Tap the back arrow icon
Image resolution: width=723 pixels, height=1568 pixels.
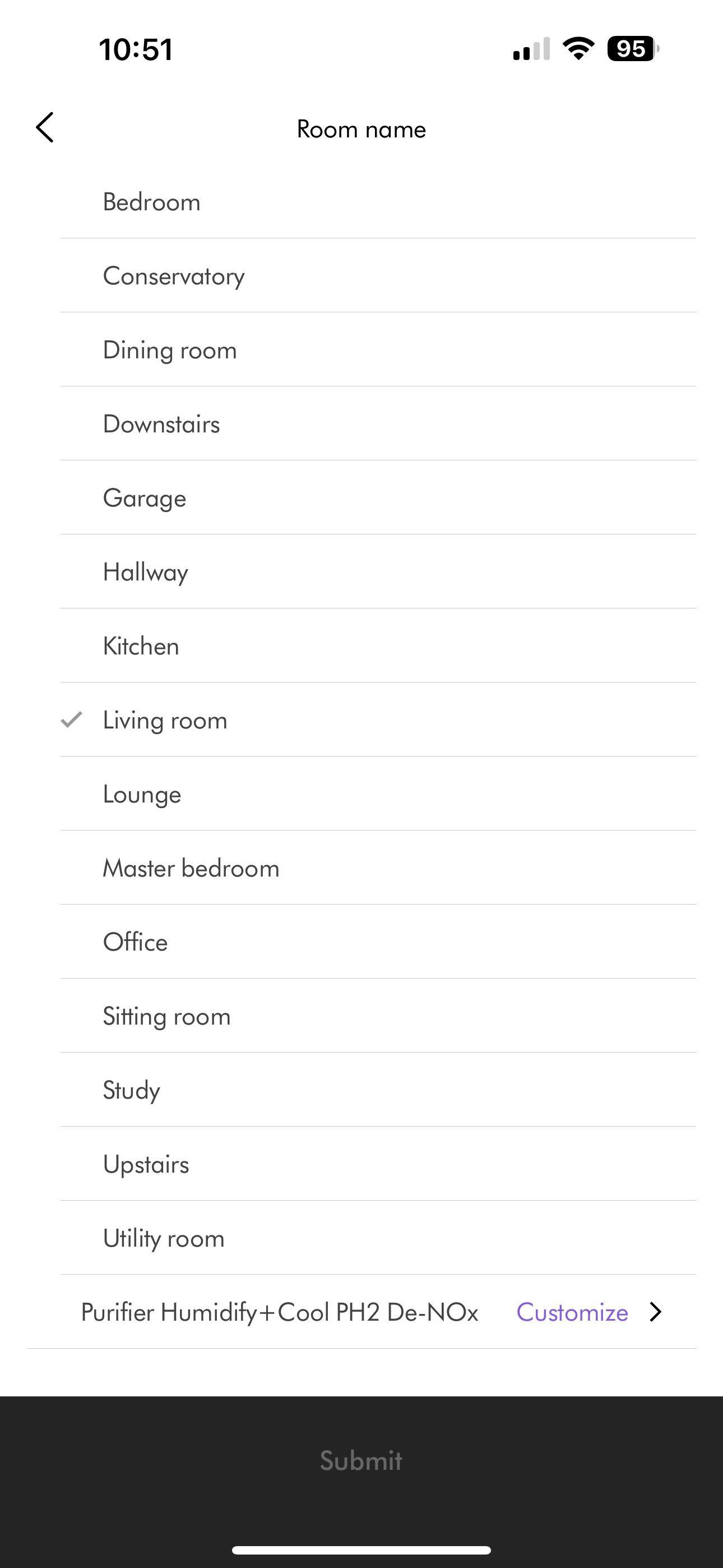coord(44,128)
